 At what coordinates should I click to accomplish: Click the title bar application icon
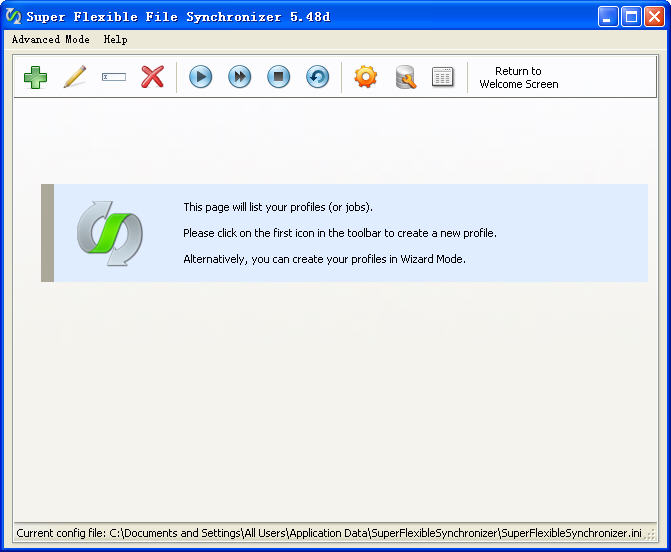click(x=13, y=17)
